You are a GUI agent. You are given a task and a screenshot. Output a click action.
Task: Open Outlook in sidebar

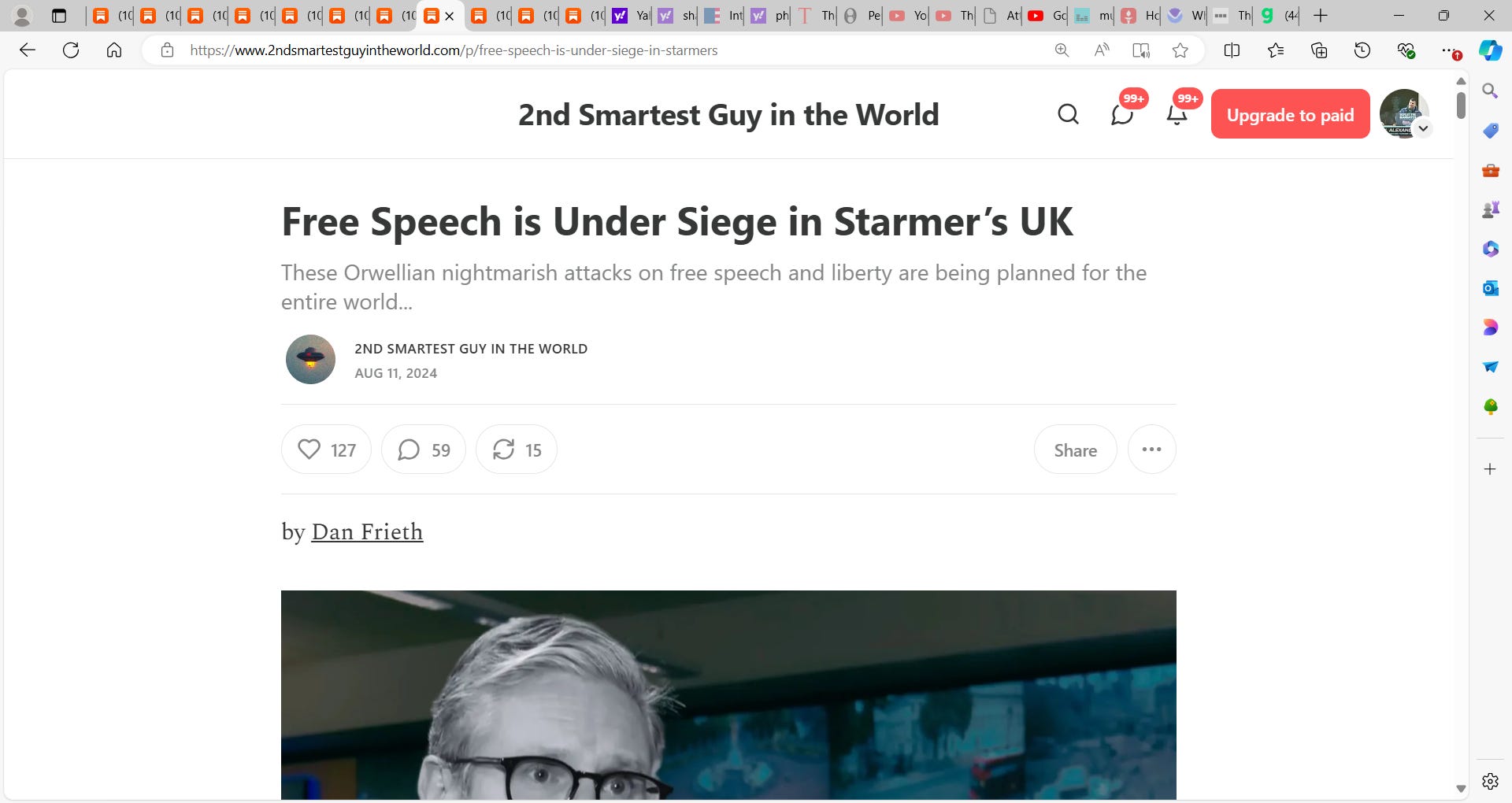1490,288
